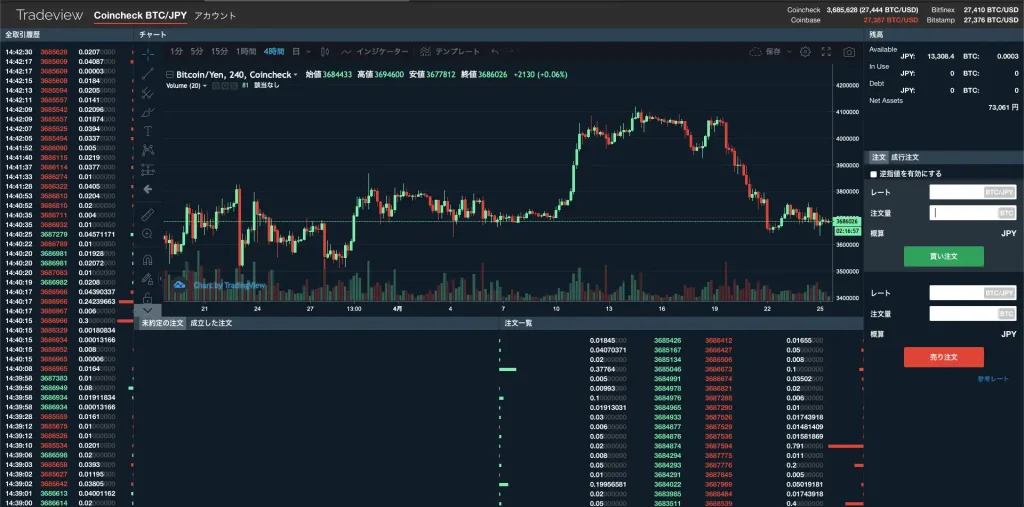The height and width of the screenshot is (507, 1024).
Task: Click the red 売り注文 button
Action: [x=944, y=357]
